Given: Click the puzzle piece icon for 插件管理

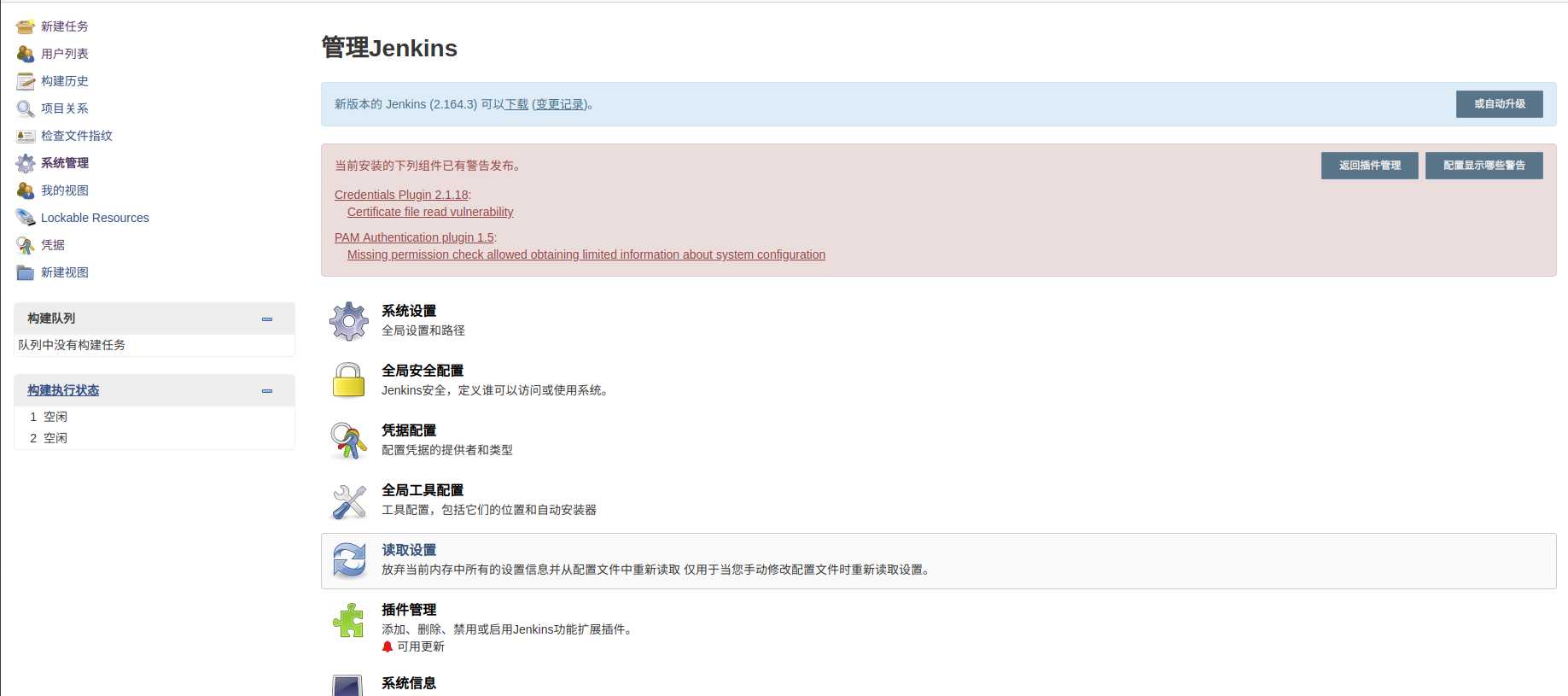Looking at the screenshot, I should (349, 620).
